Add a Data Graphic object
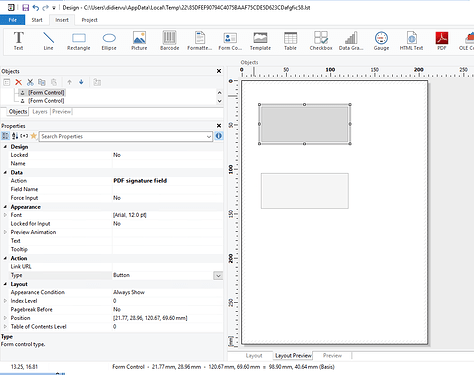The image size is (474, 375). coord(351,41)
